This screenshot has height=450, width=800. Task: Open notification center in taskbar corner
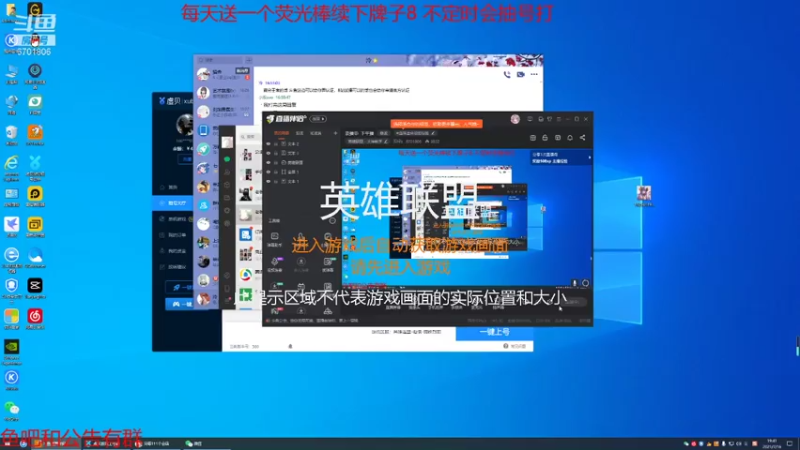pyautogui.click(x=790, y=444)
